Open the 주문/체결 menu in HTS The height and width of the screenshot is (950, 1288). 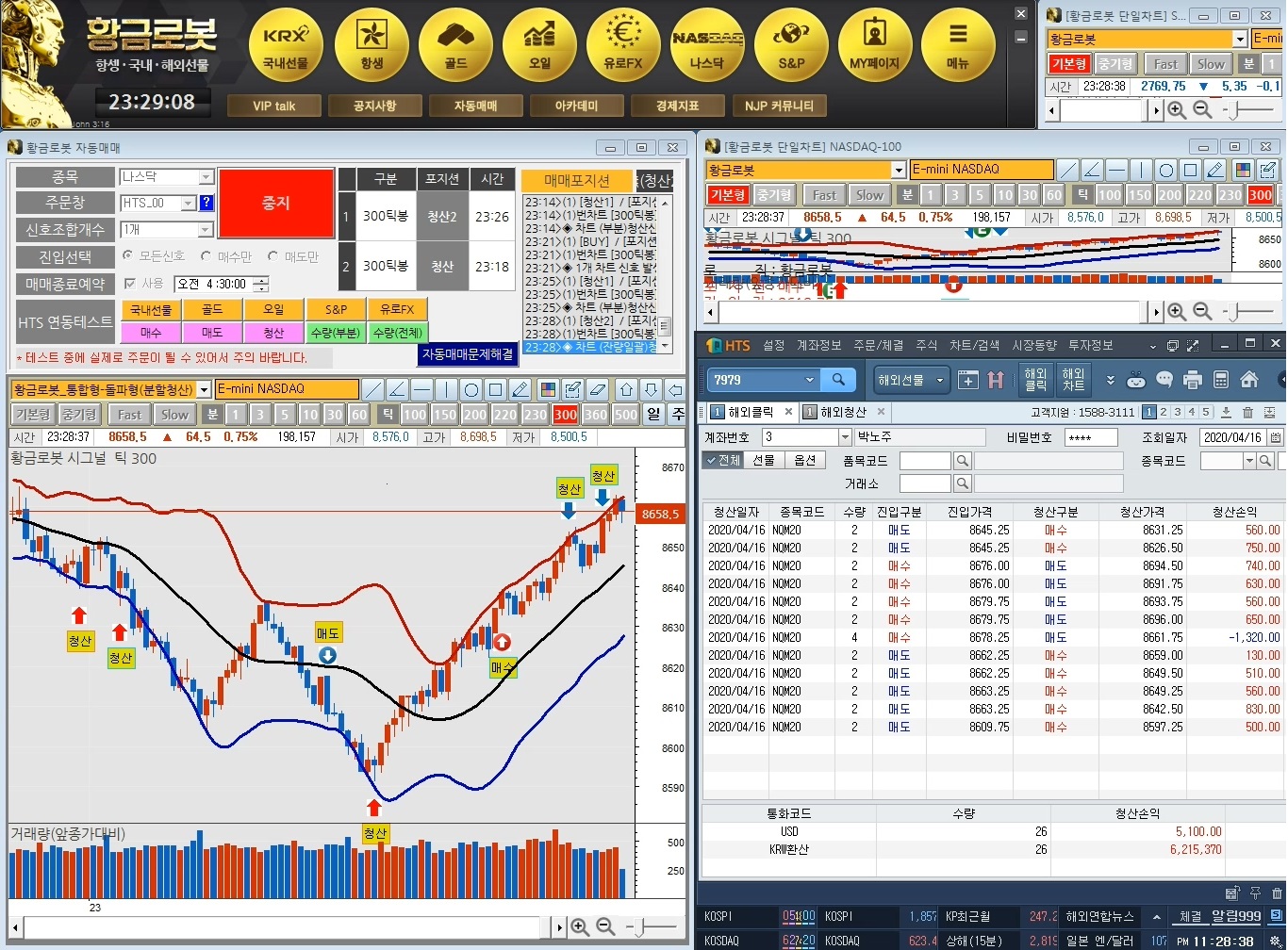point(878,346)
